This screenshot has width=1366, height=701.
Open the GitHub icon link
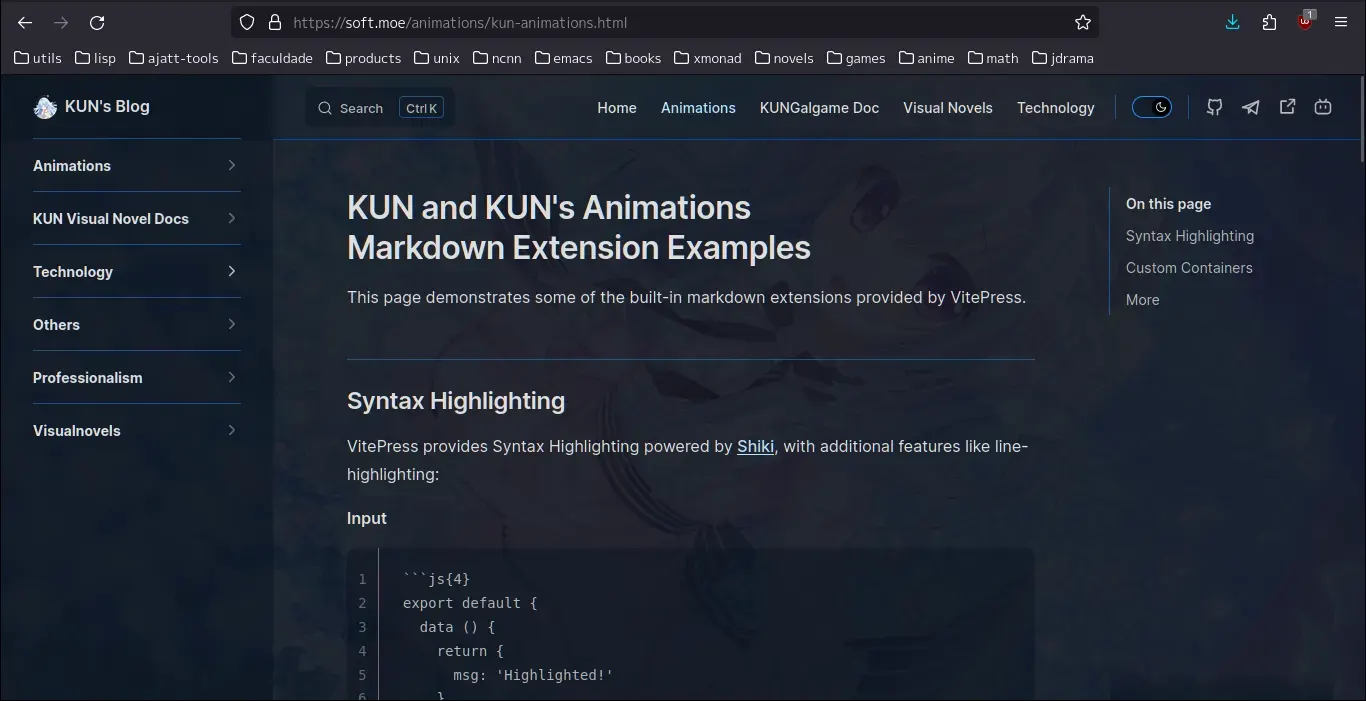1214,107
